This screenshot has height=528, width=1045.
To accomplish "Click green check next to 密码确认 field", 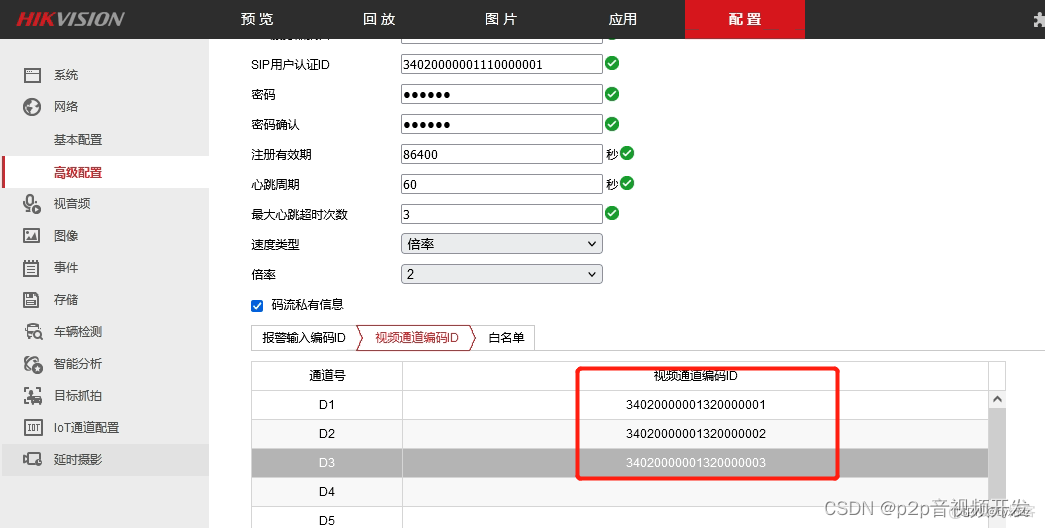I will pos(612,124).
